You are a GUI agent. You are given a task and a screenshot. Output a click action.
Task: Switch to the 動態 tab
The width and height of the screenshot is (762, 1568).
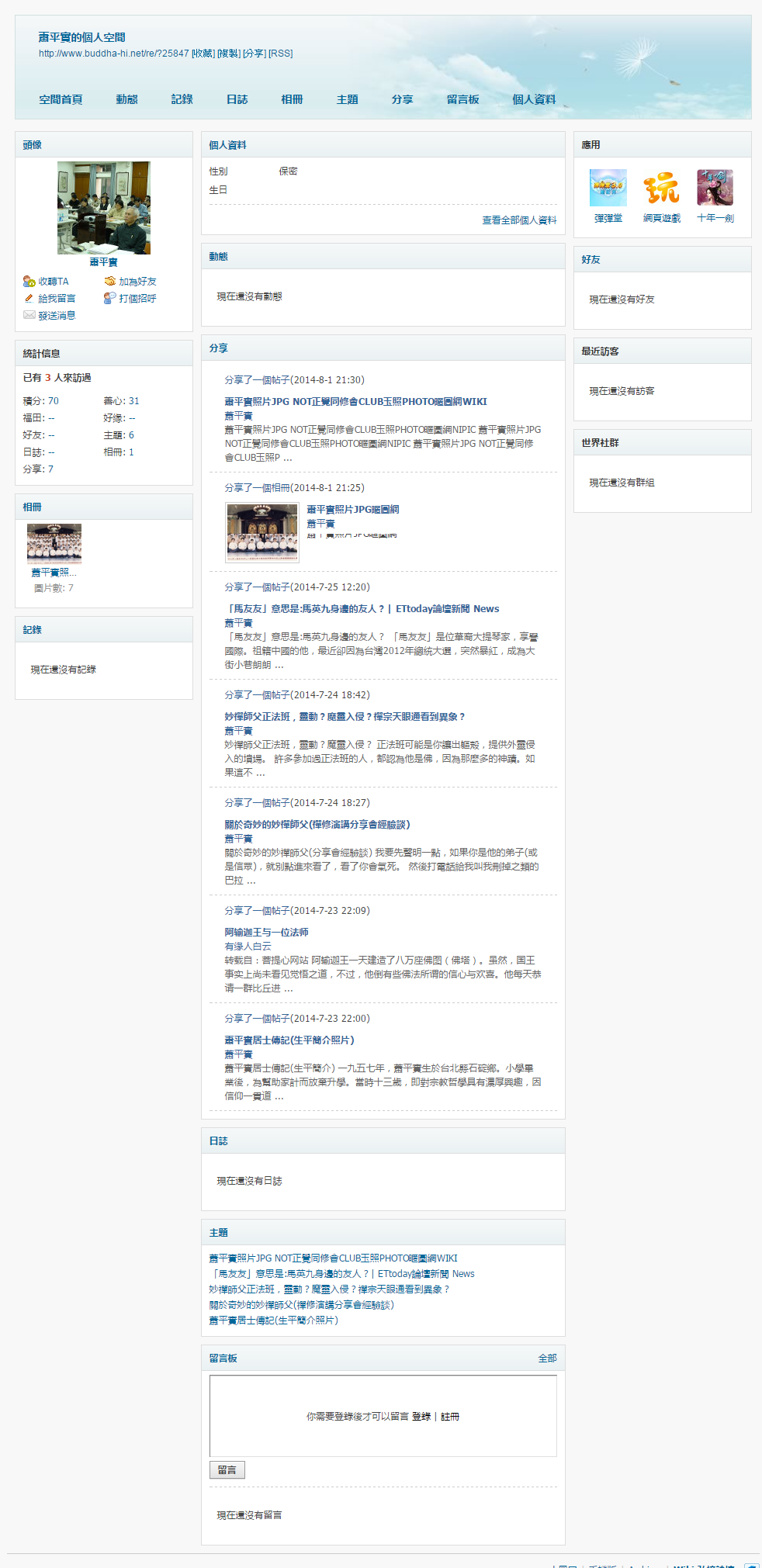point(126,99)
